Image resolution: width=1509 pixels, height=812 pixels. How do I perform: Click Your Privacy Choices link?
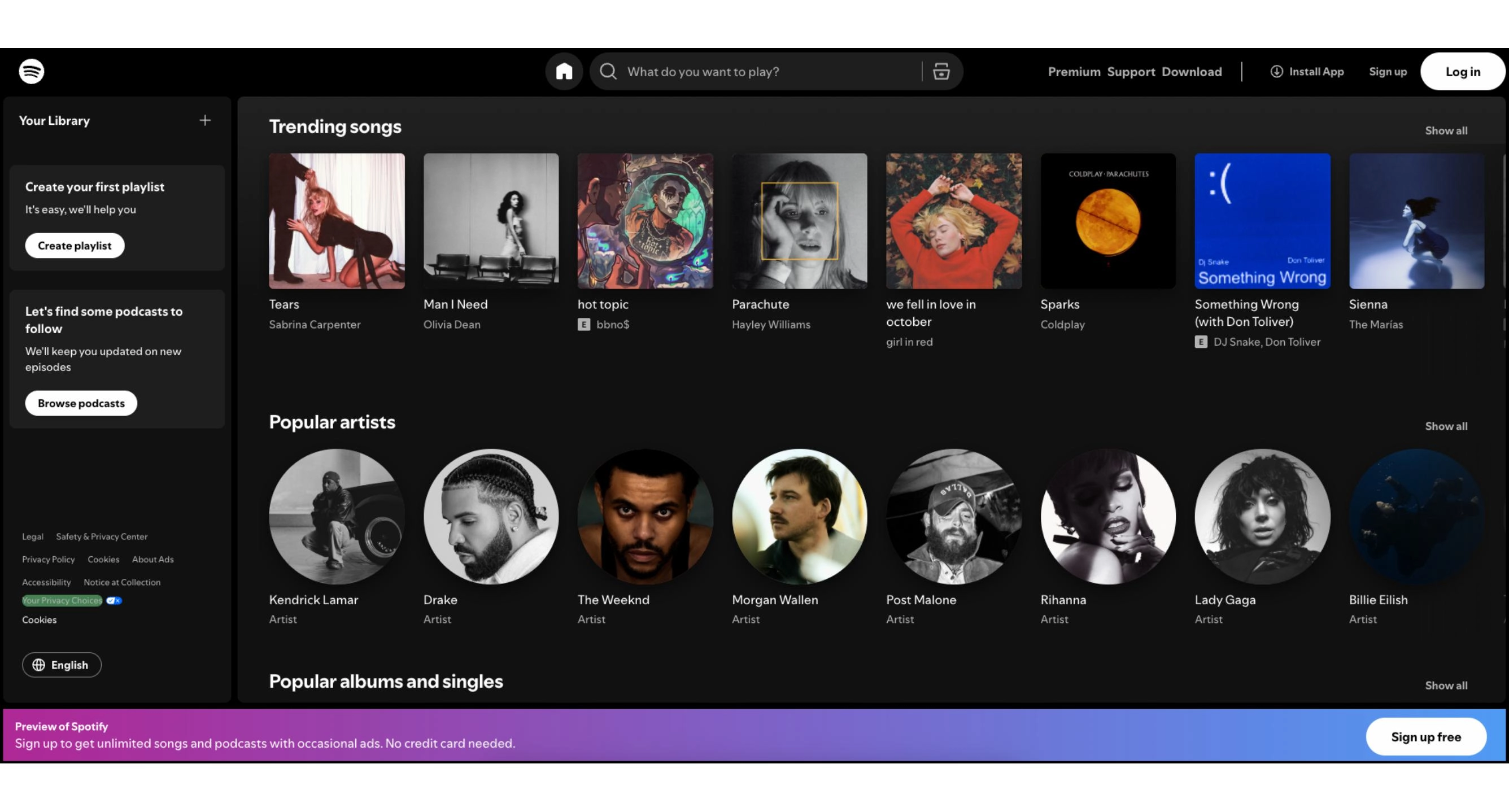(x=62, y=600)
